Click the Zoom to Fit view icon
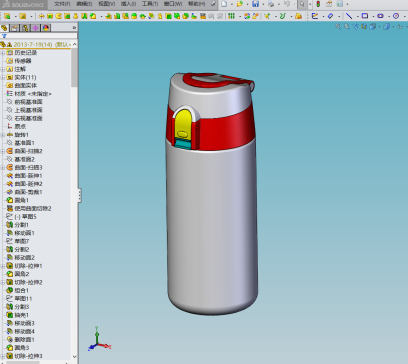Image resolution: width=408 pixels, height=364 pixels. (338, 27)
